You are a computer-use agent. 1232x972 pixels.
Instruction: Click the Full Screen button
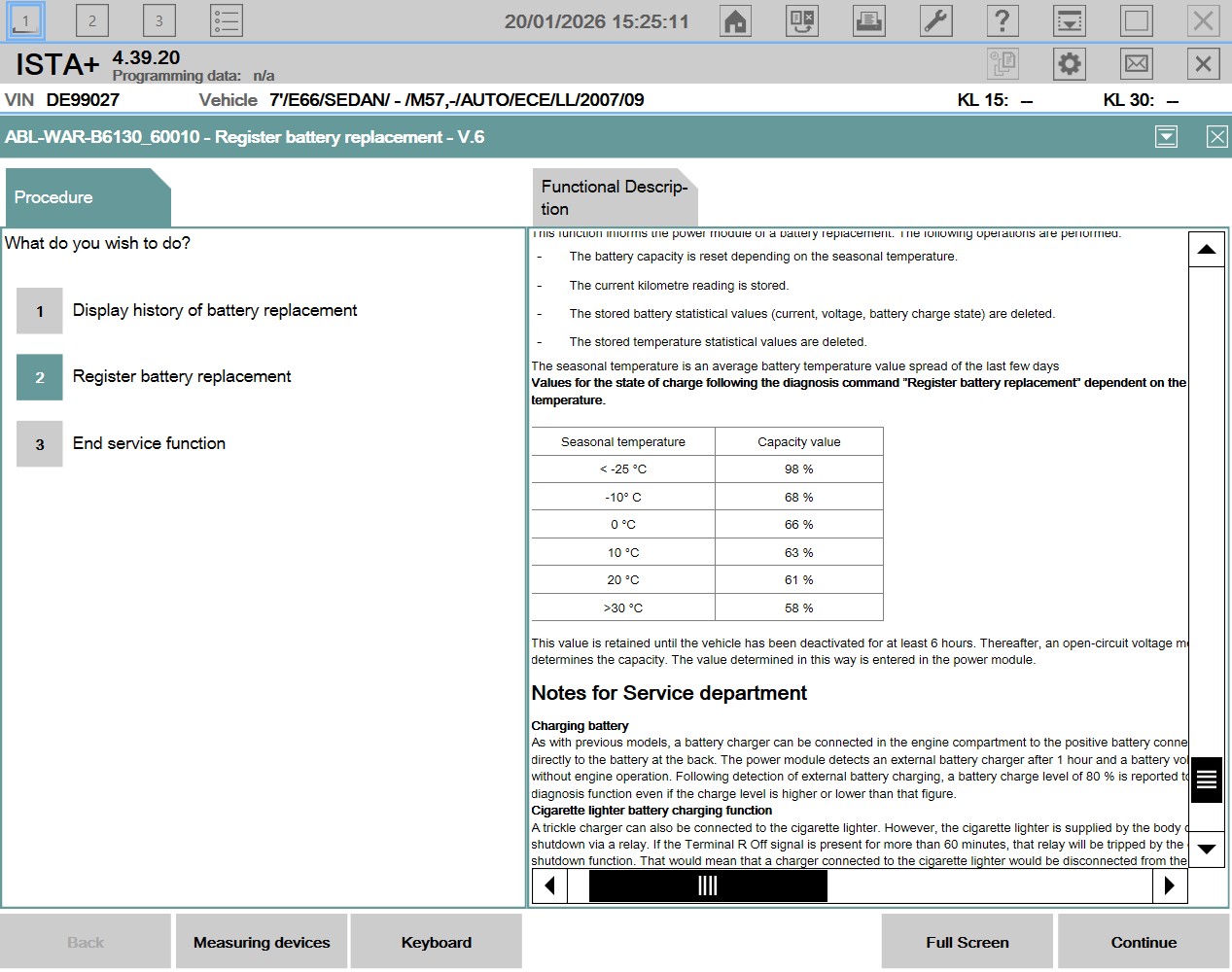point(967,942)
